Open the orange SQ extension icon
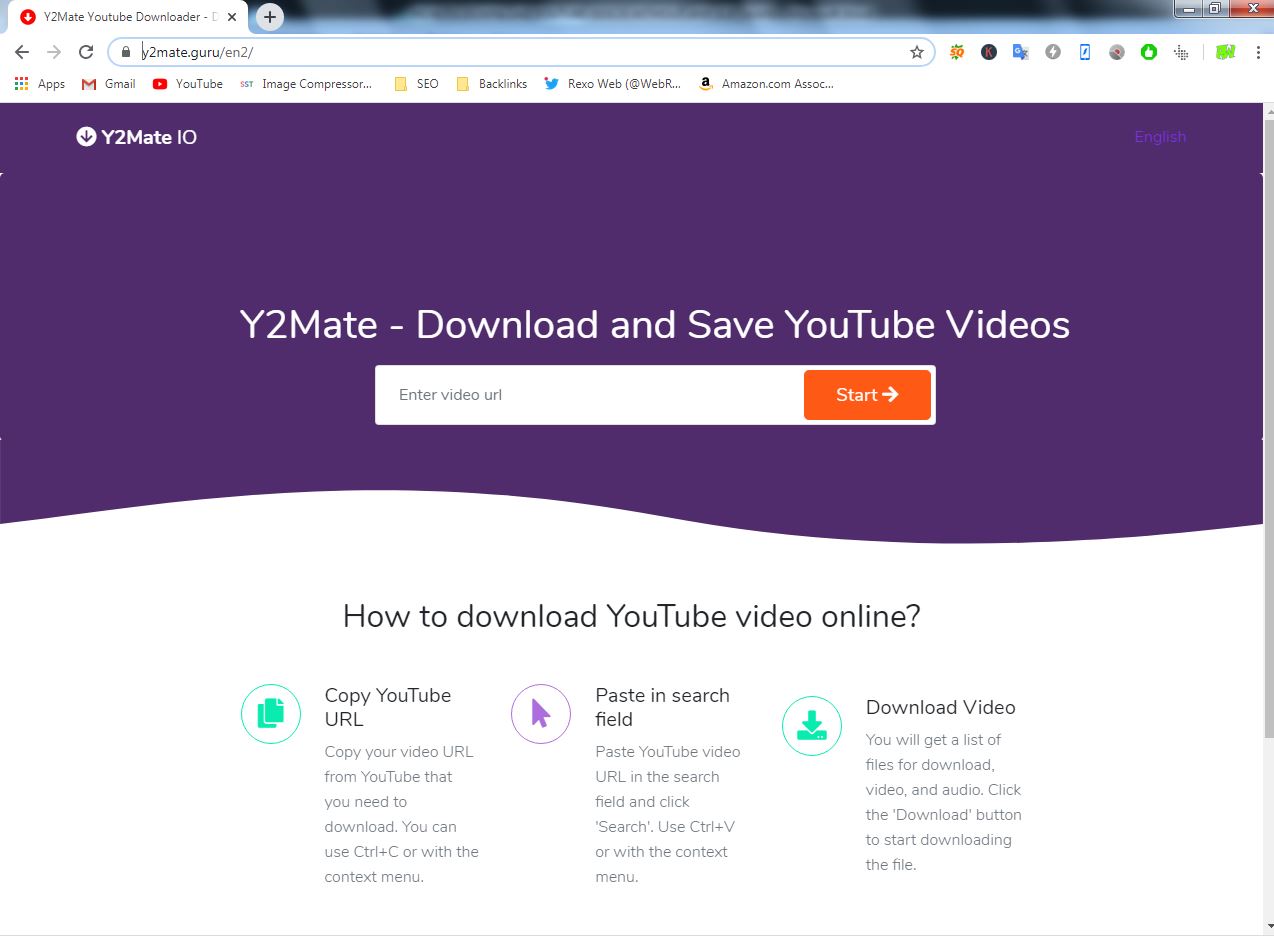The width and height of the screenshot is (1274, 937). pyautogui.click(x=957, y=52)
